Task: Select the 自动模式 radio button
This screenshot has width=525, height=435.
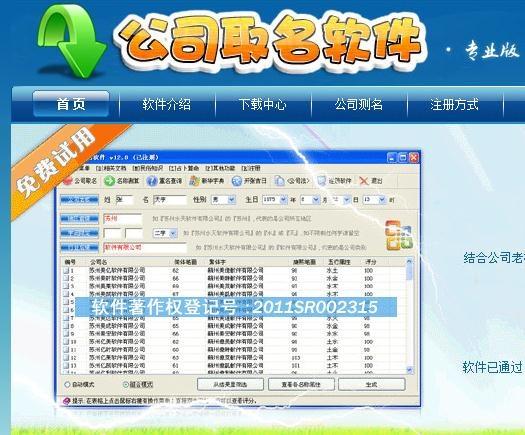Action: (x=67, y=384)
